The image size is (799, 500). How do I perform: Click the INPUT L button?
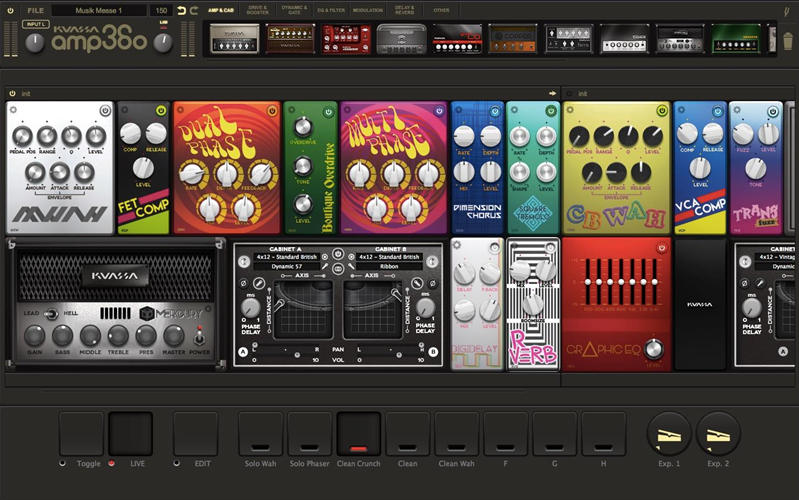36,24
